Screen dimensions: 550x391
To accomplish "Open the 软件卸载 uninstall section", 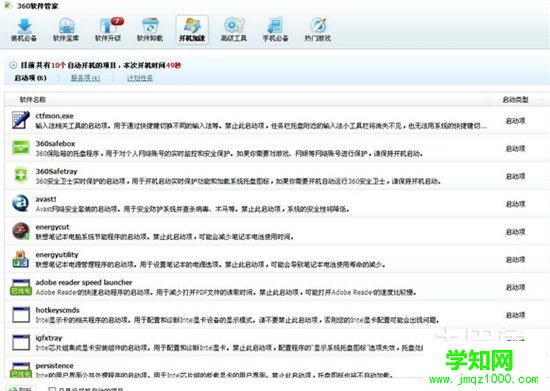I will (x=150, y=31).
